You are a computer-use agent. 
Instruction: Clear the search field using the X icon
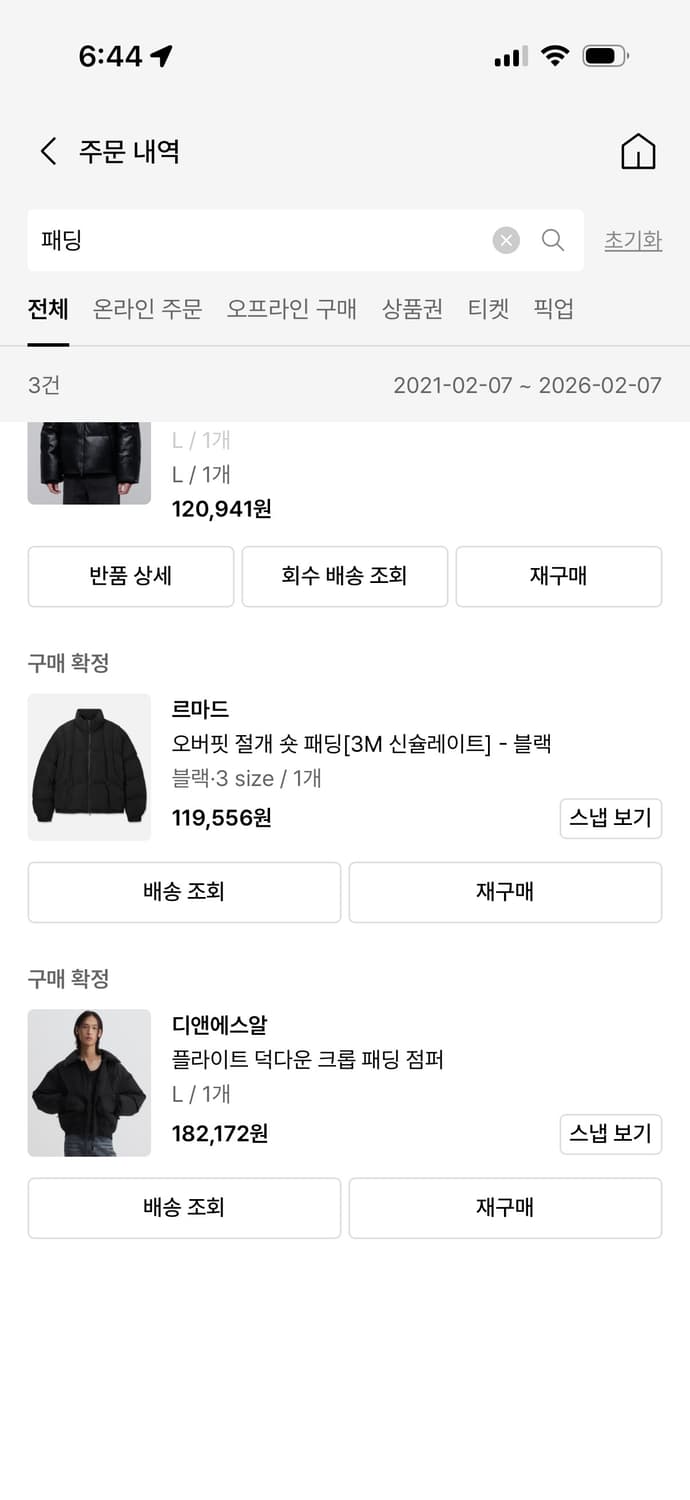(x=506, y=240)
